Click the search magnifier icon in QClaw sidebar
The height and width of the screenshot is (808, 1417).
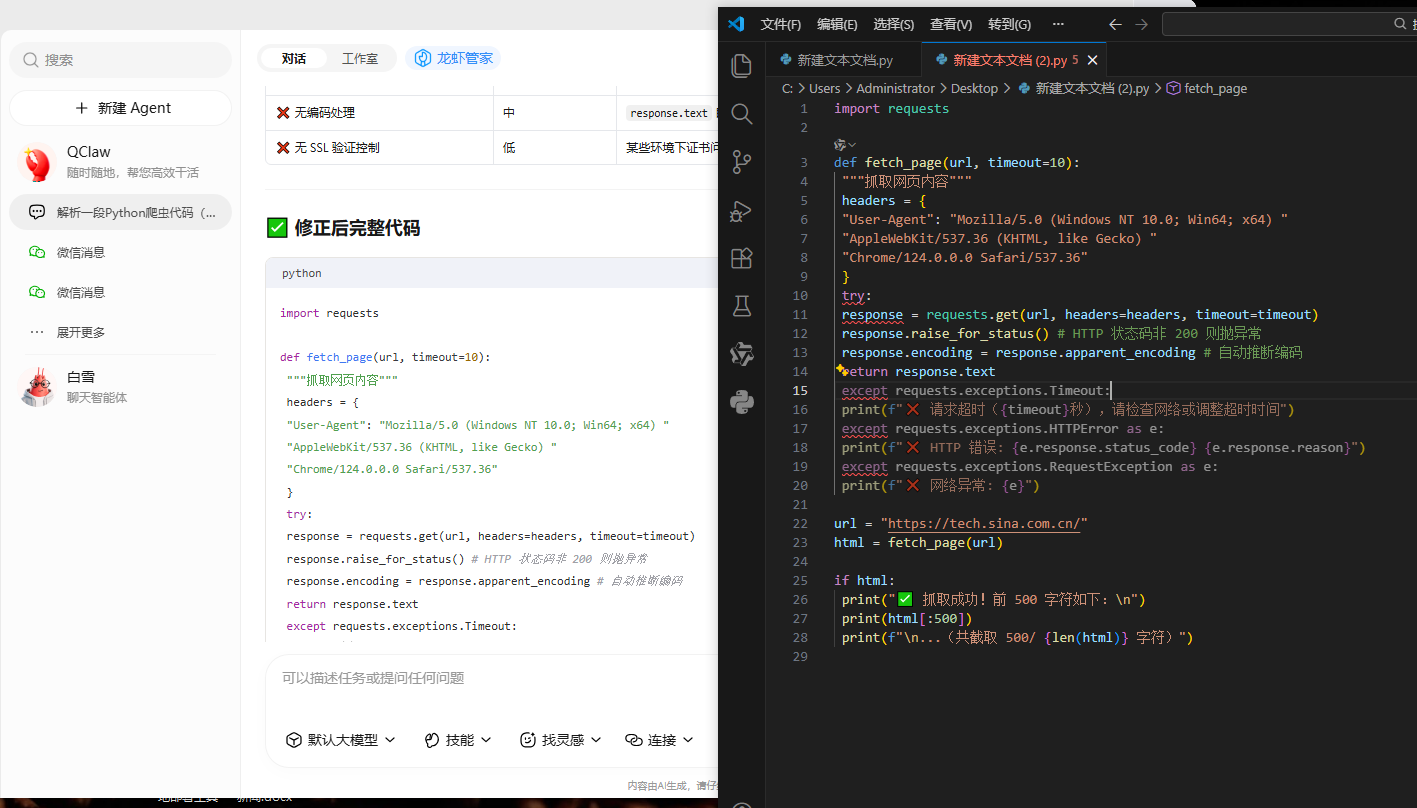31,60
